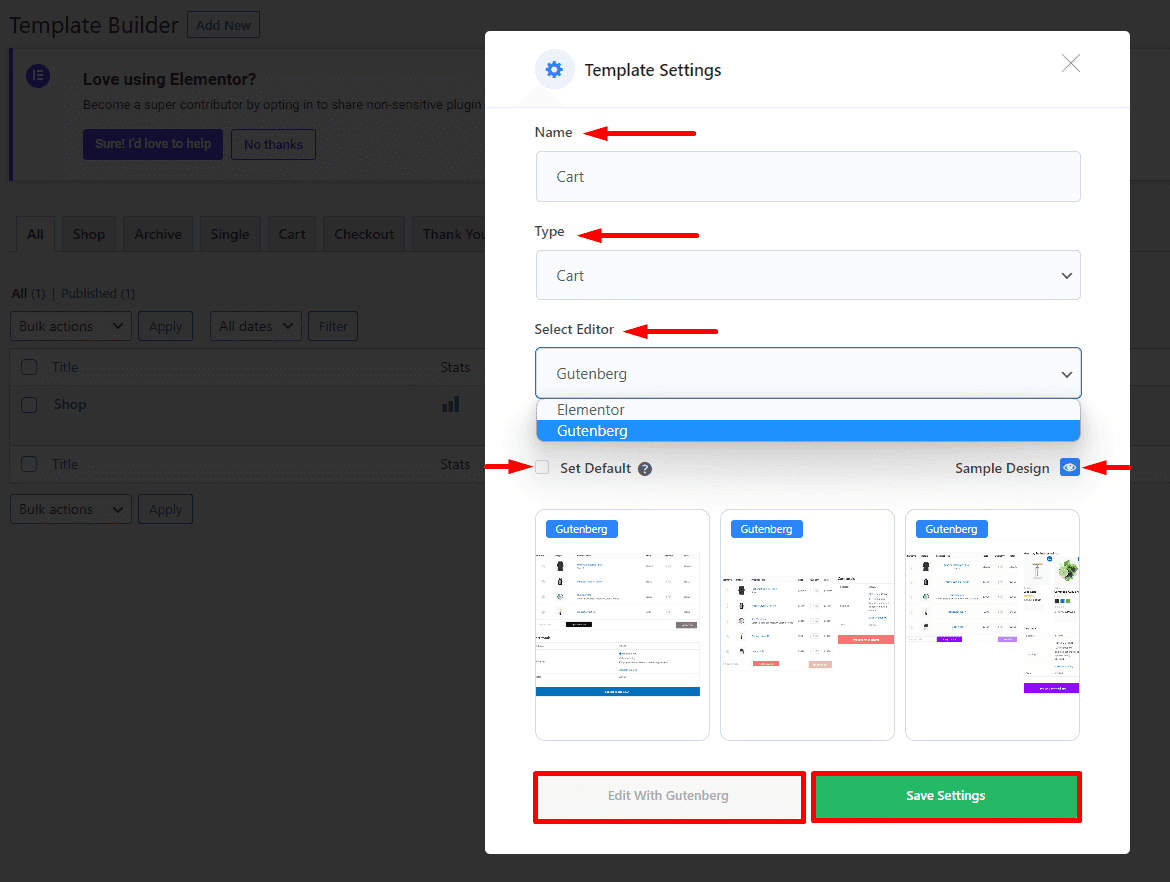Click the Add New button

[223, 25]
